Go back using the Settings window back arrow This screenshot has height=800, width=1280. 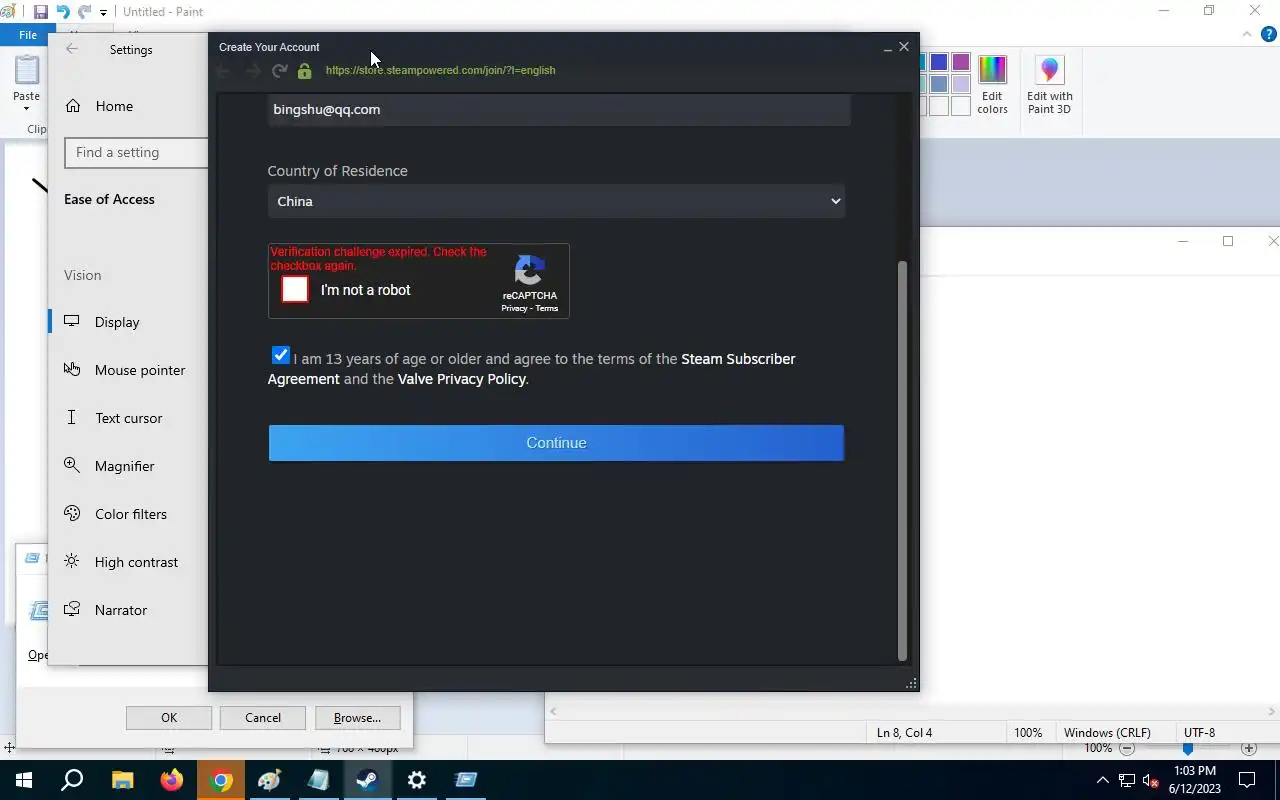pyautogui.click(x=71, y=49)
